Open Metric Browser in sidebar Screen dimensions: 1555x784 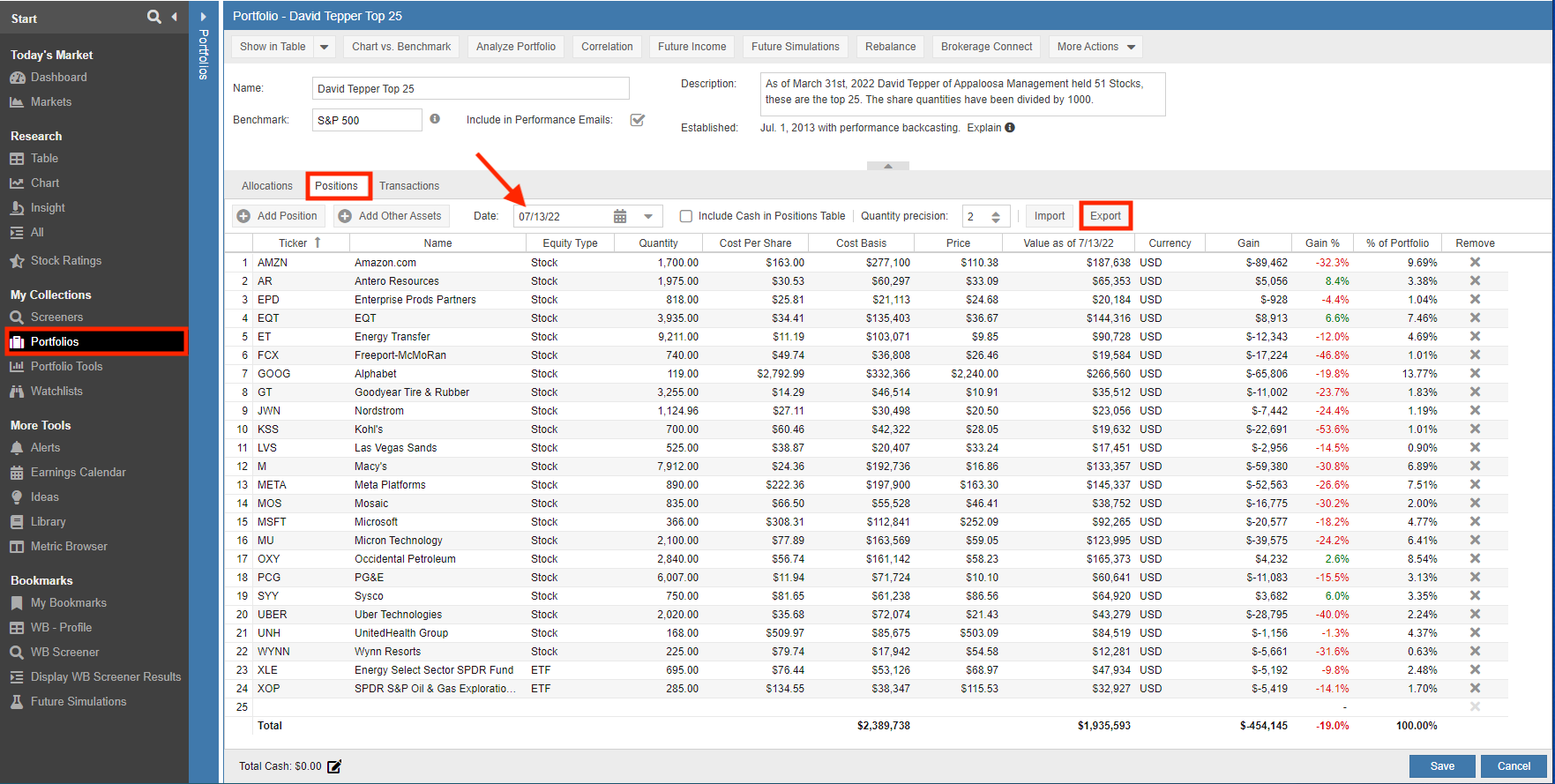pyautogui.click(x=69, y=547)
